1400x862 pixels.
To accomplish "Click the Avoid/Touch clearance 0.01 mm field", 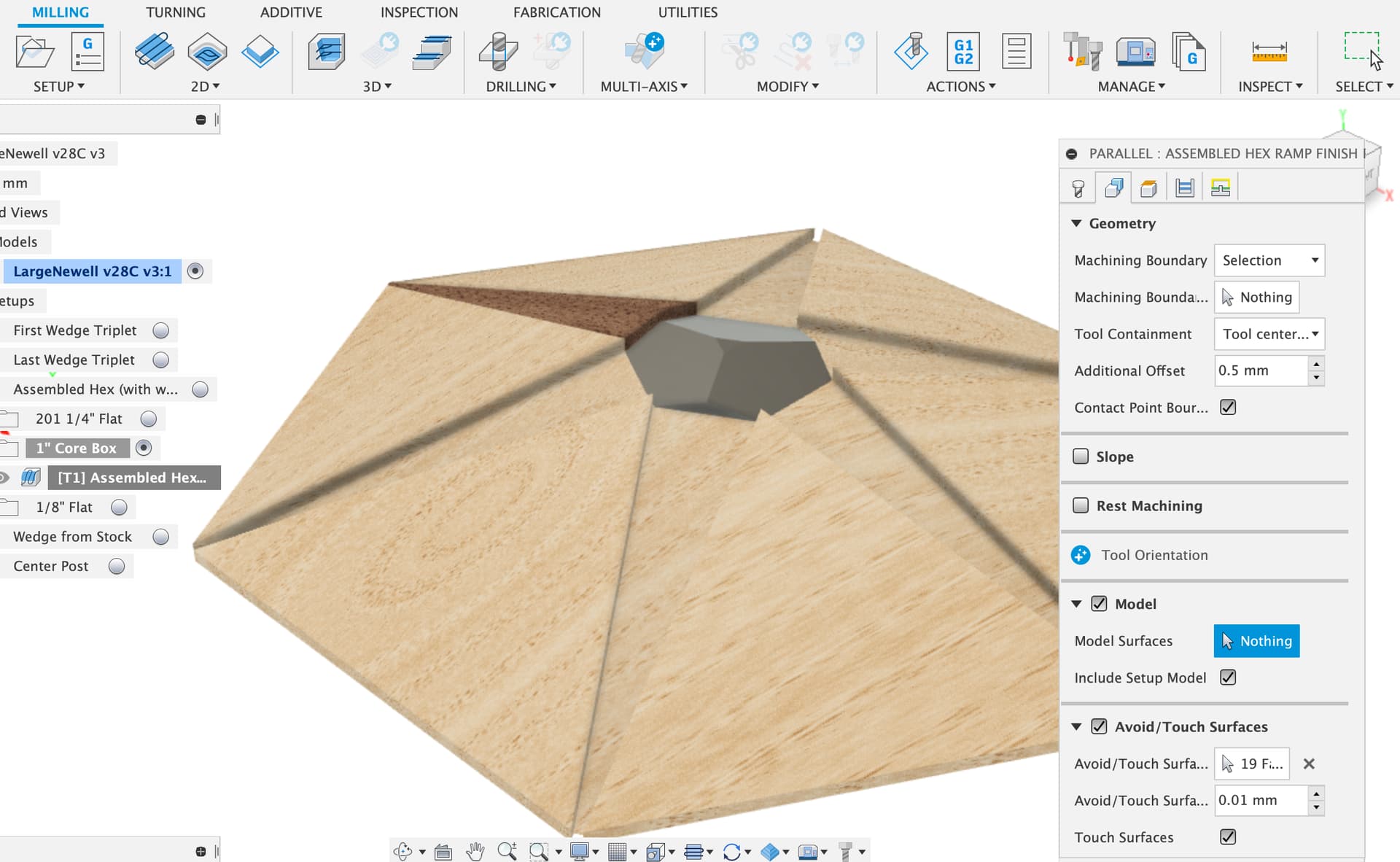I will (x=1261, y=800).
